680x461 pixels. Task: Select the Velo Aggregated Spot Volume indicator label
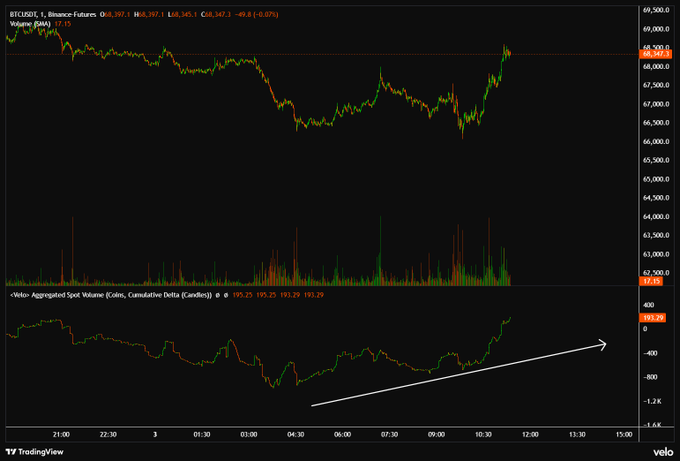[100, 295]
